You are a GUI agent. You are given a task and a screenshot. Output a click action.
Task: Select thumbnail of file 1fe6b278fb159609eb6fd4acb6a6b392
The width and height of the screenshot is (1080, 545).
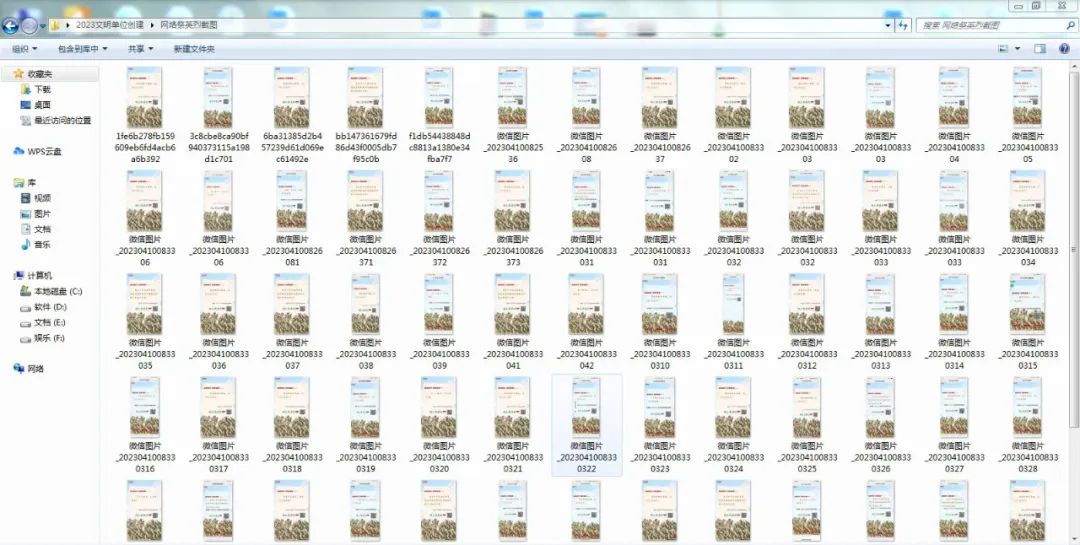(x=145, y=97)
